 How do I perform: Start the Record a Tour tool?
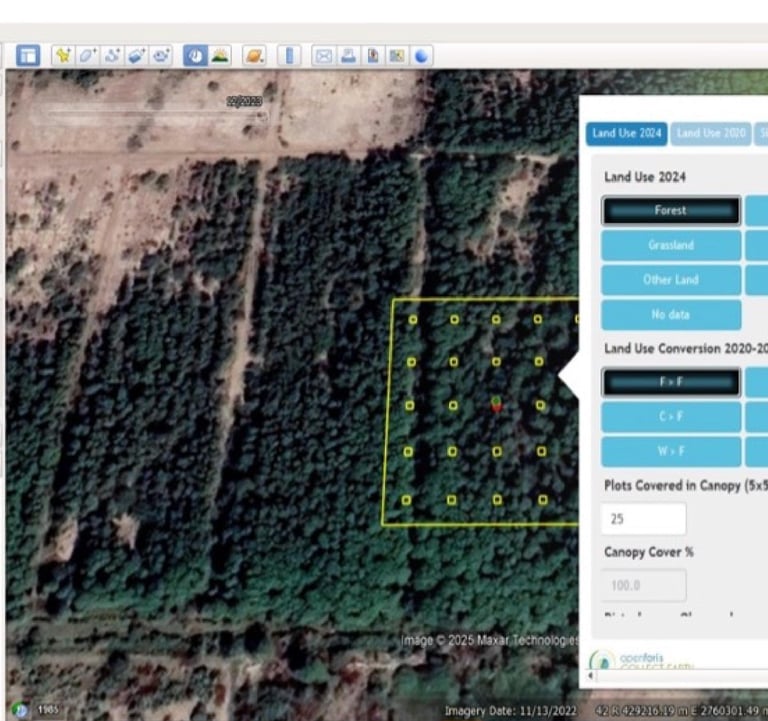(161, 55)
